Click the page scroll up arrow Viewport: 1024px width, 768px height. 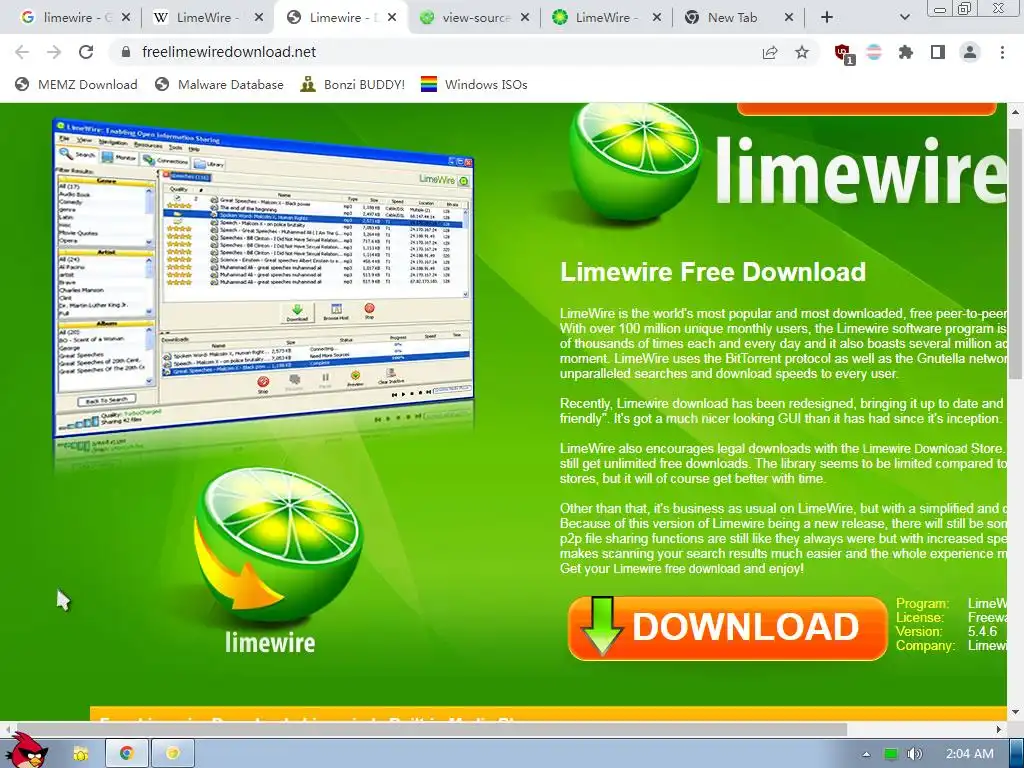click(1016, 112)
